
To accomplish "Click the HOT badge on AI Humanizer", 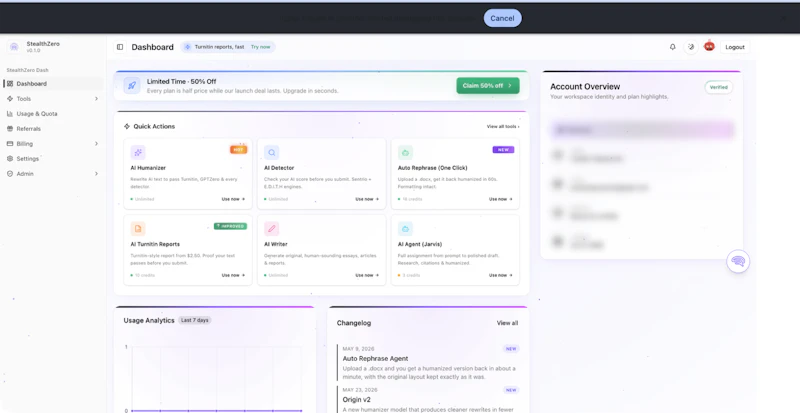I will pyautogui.click(x=238, y=150).
